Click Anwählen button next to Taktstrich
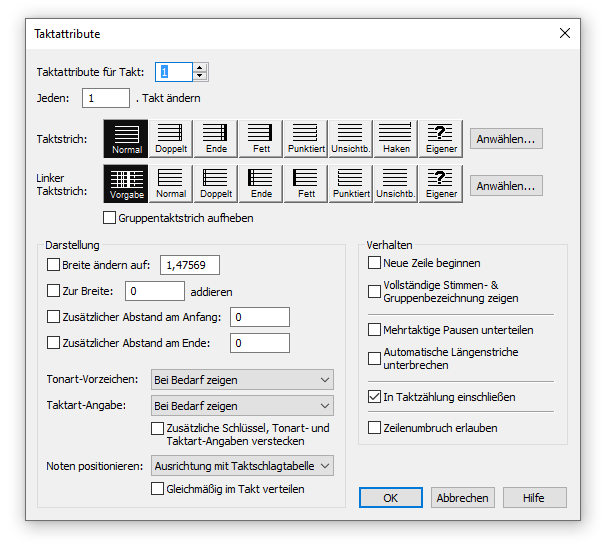 point(506,139)
